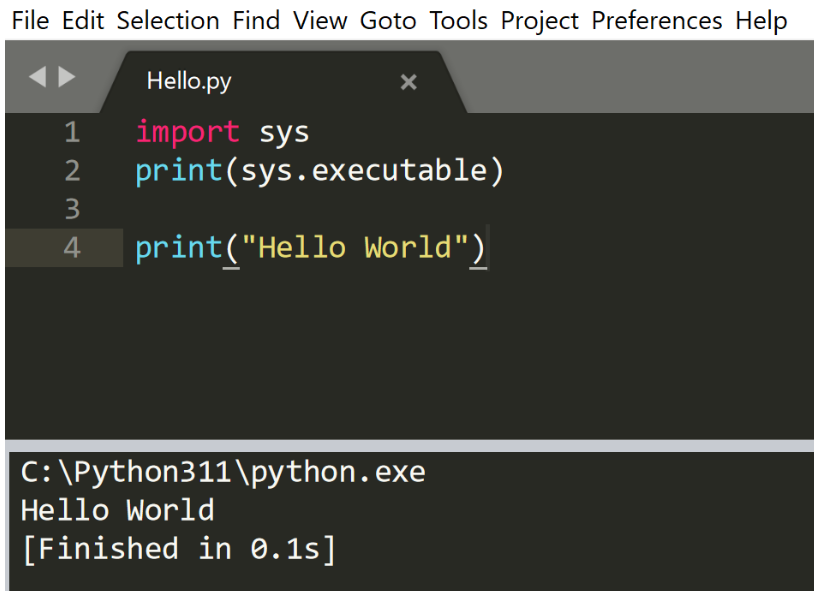Click the python.exe path in output panel
This screenshot has width=814, height=591.
pos(223,472)
